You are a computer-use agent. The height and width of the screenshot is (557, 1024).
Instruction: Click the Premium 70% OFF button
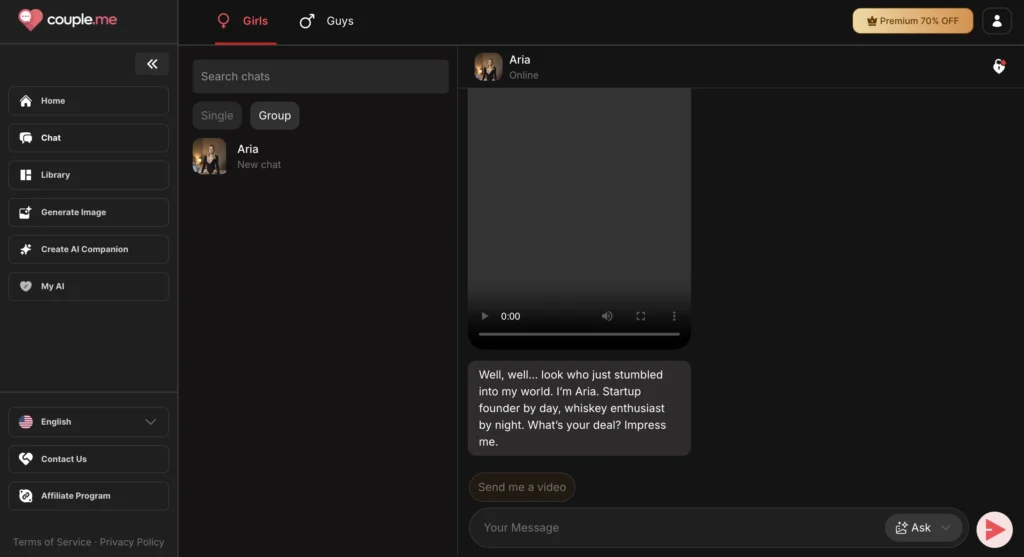[912, 21]
